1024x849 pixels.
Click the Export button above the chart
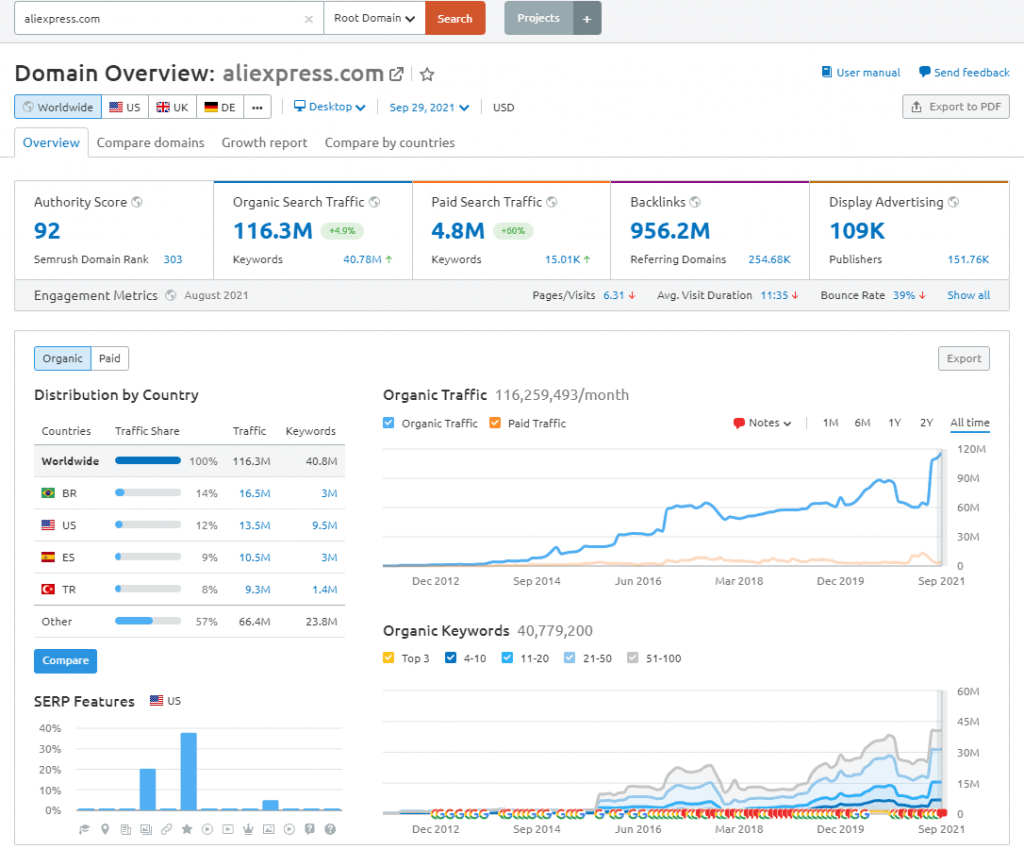(964, 359)
